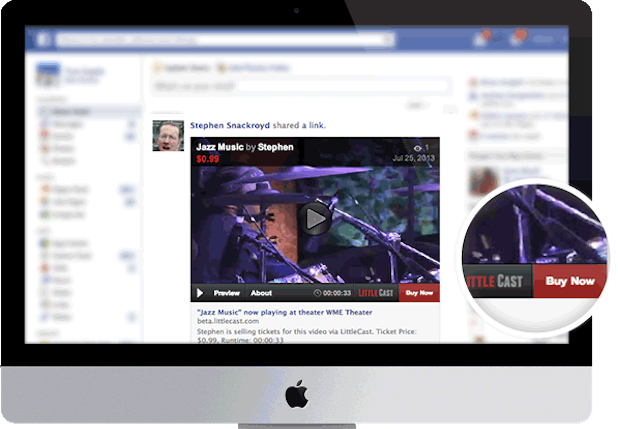This screenshot has height=429, width=618.
Task: Open the About tab in the video player
Action: click(x=261, y=293)
